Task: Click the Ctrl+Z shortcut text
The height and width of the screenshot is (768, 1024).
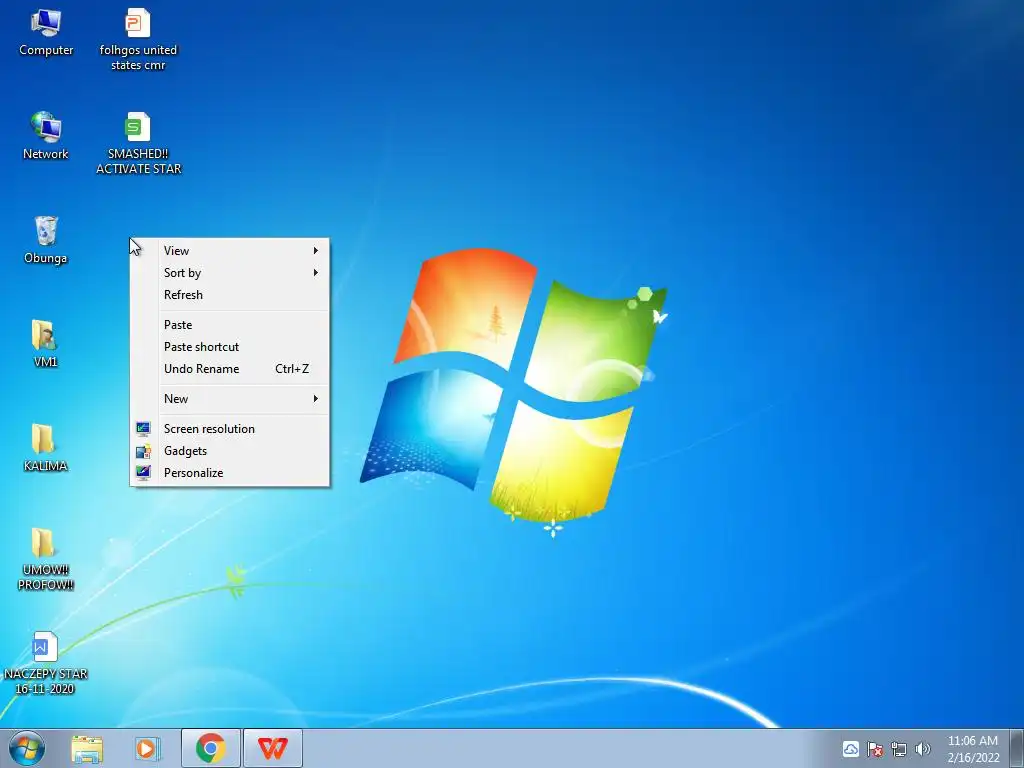Action: coord(292,369)
